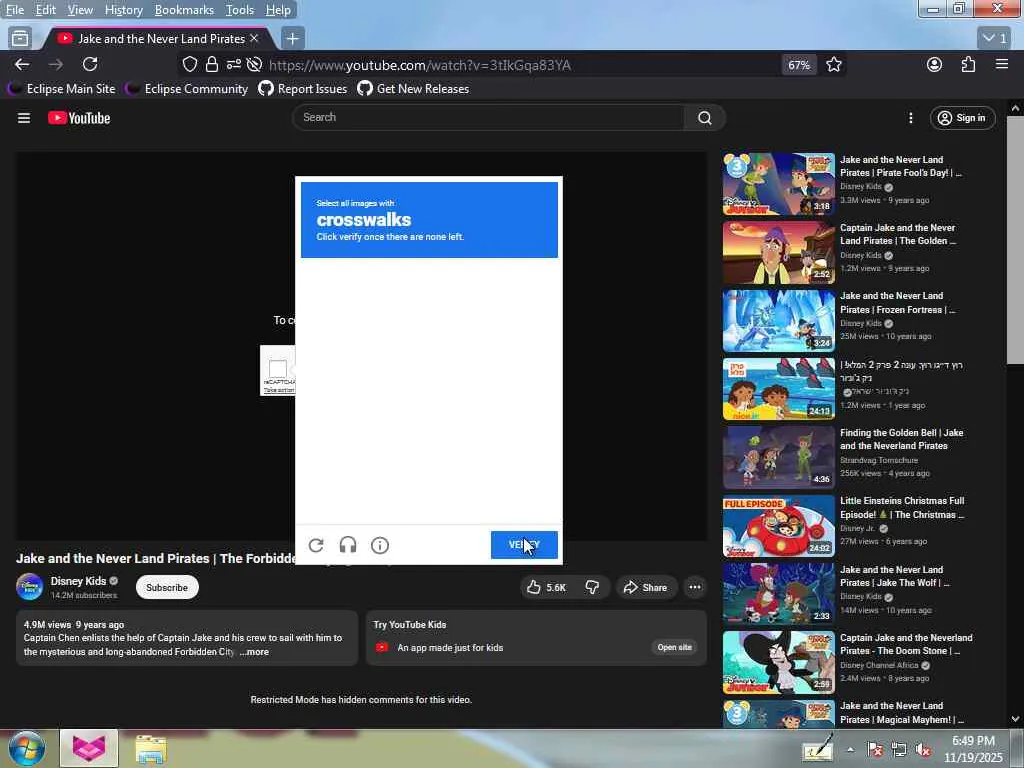
Task: Open the Eclipse Community bookmark
Action: pyautogui.click(x=187, y=89)
